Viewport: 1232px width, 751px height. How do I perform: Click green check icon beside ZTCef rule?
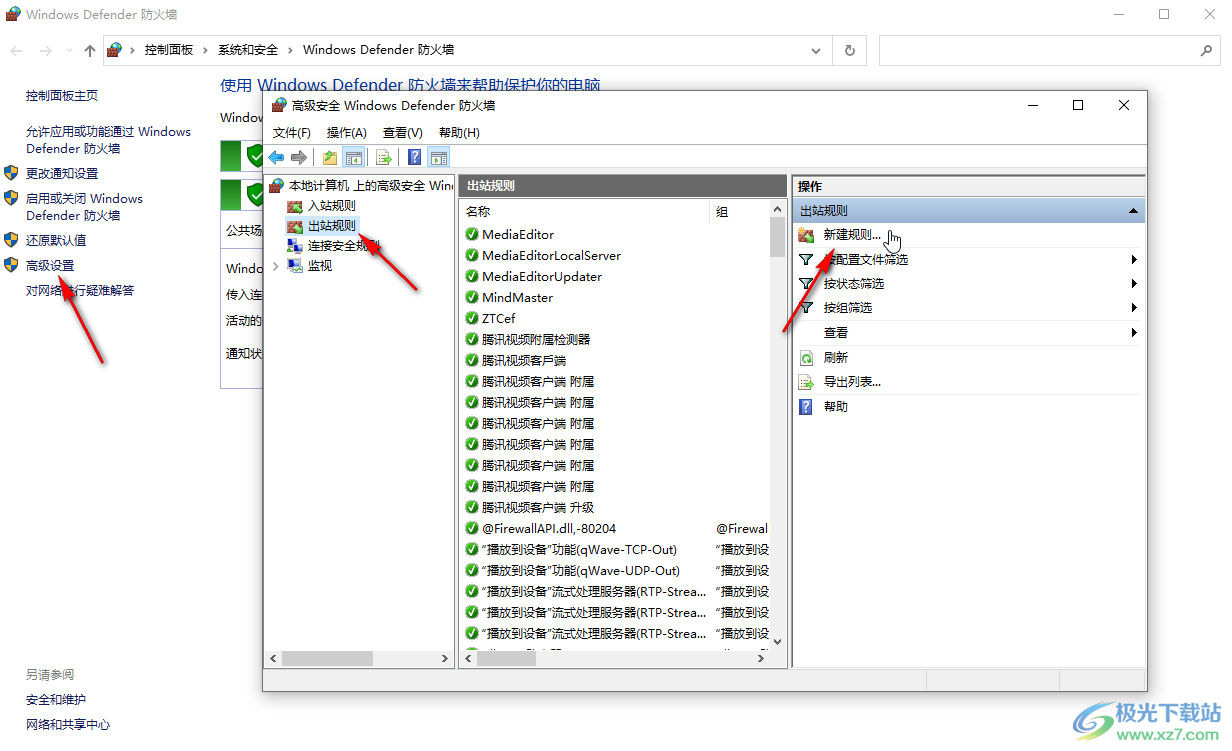pos(472,318)
